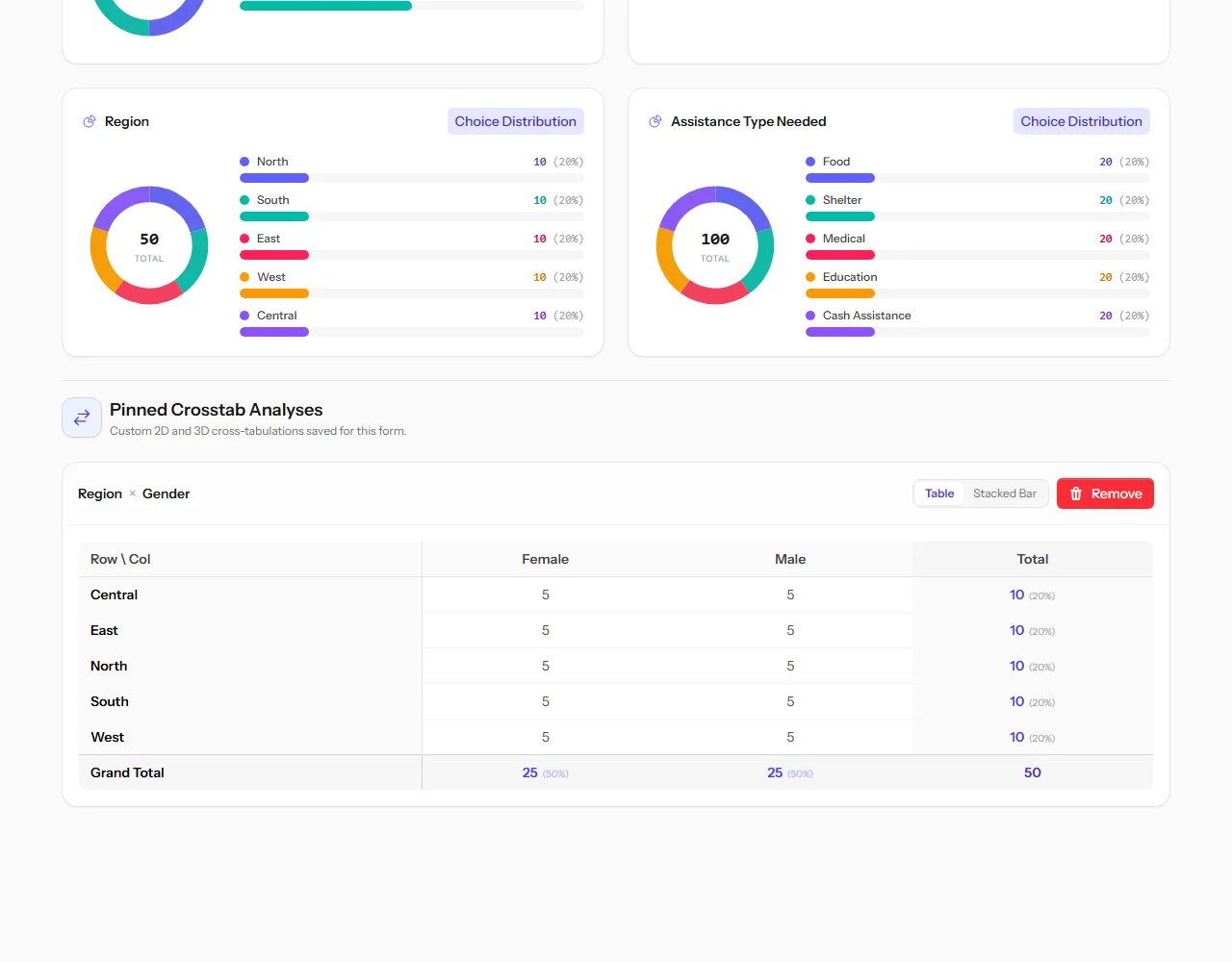
Task: Click the Region donut chart
Action: click(149, 245)
